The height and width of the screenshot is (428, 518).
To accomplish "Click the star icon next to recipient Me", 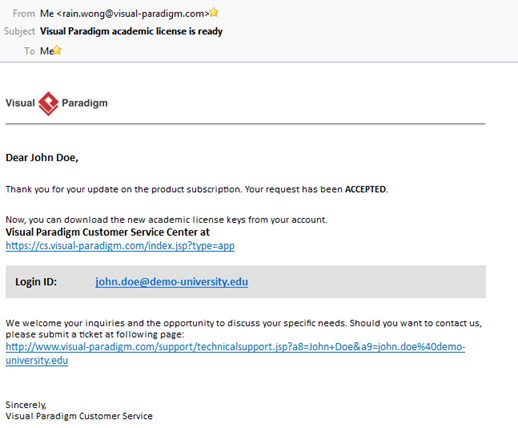I will coord(57,50).
